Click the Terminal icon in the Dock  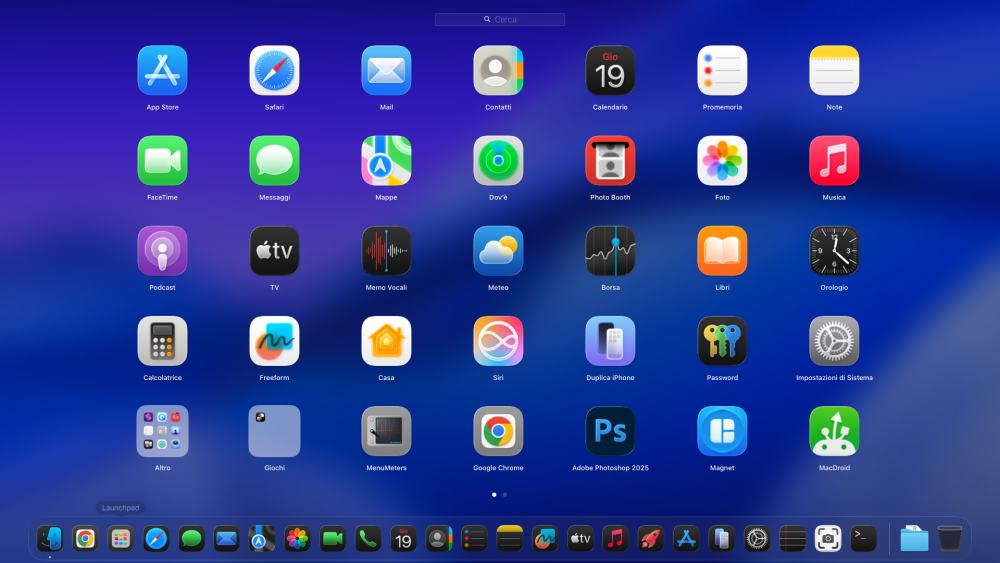pyautogui.click(x=863, y=539)
